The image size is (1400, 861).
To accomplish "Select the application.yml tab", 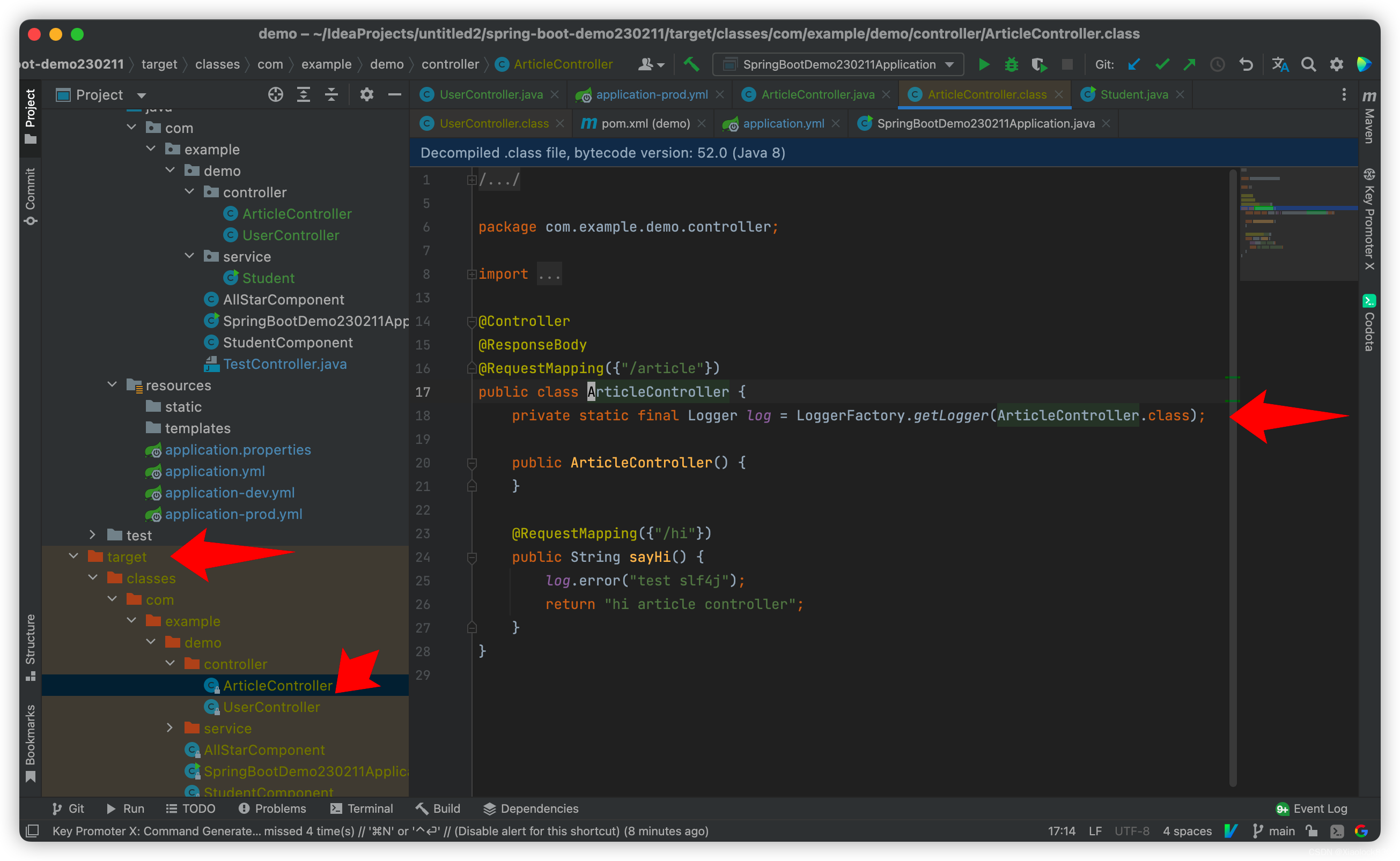I will point(783,124).
